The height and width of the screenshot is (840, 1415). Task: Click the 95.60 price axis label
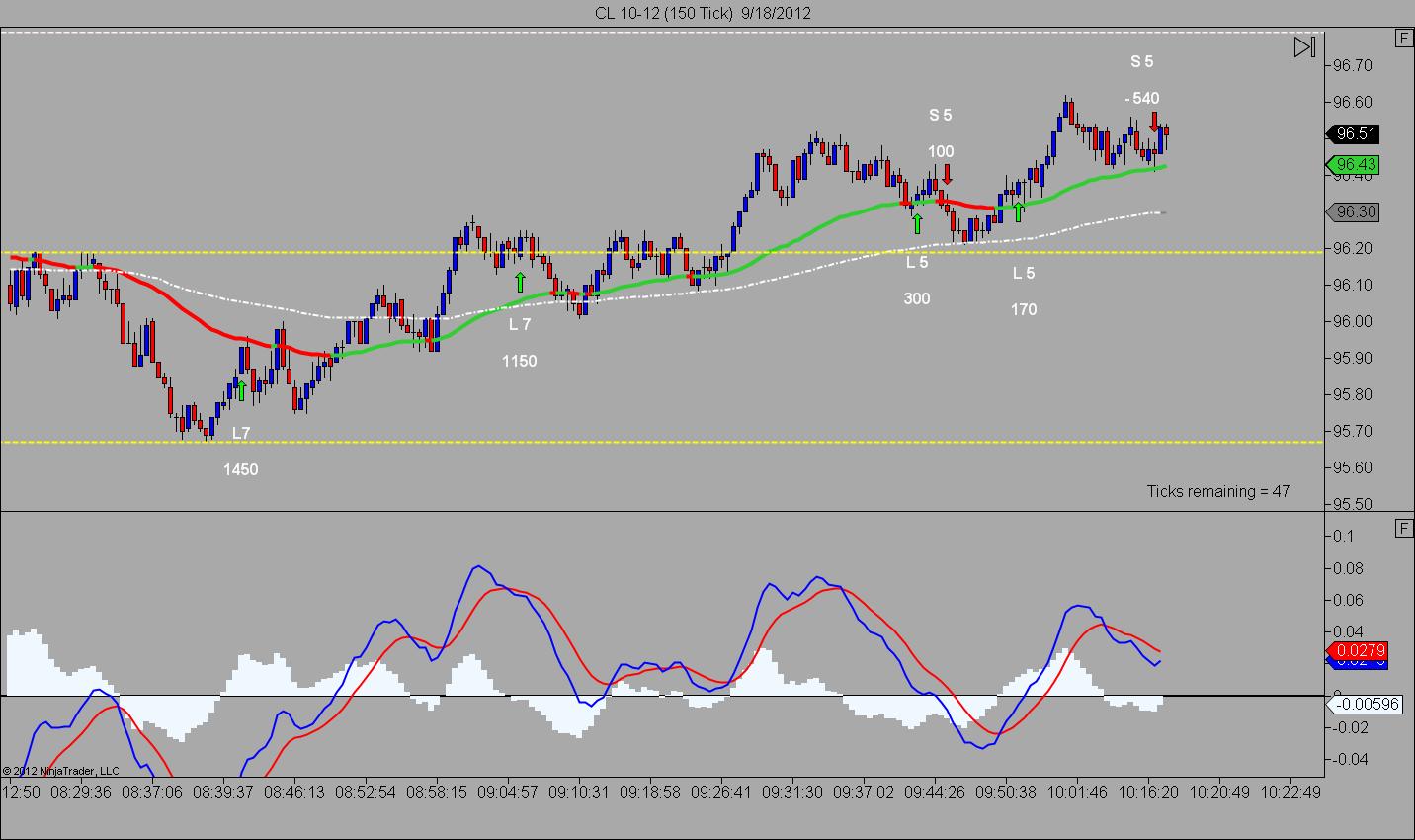[1353, 467]
